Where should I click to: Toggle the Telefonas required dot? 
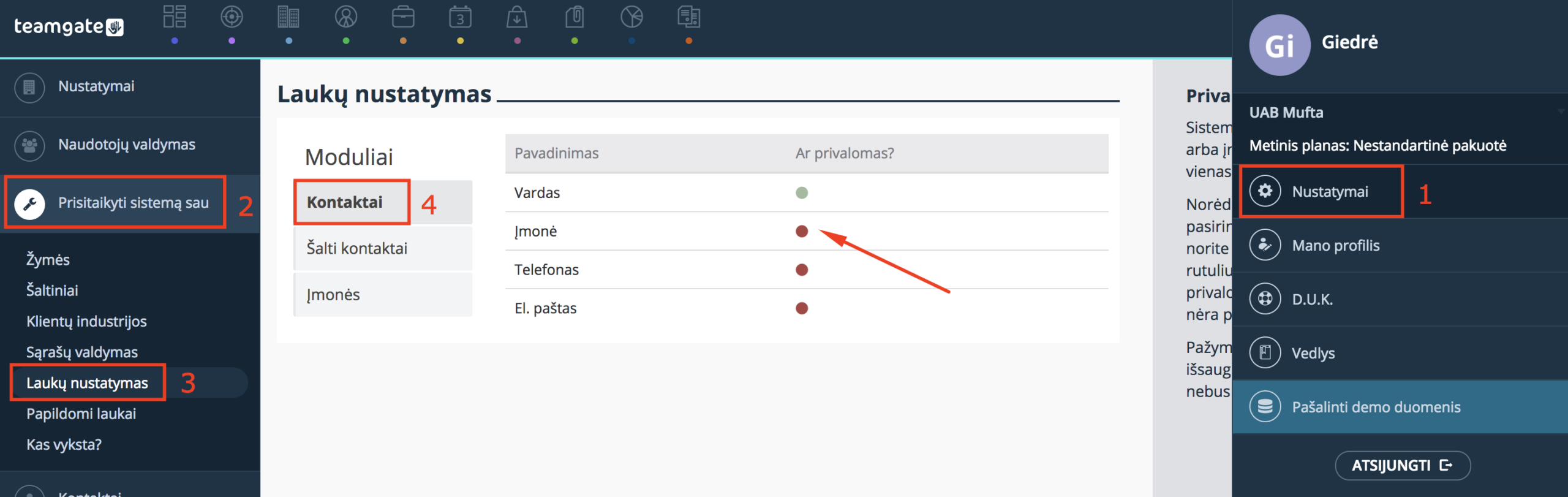(x=802, y=270)
